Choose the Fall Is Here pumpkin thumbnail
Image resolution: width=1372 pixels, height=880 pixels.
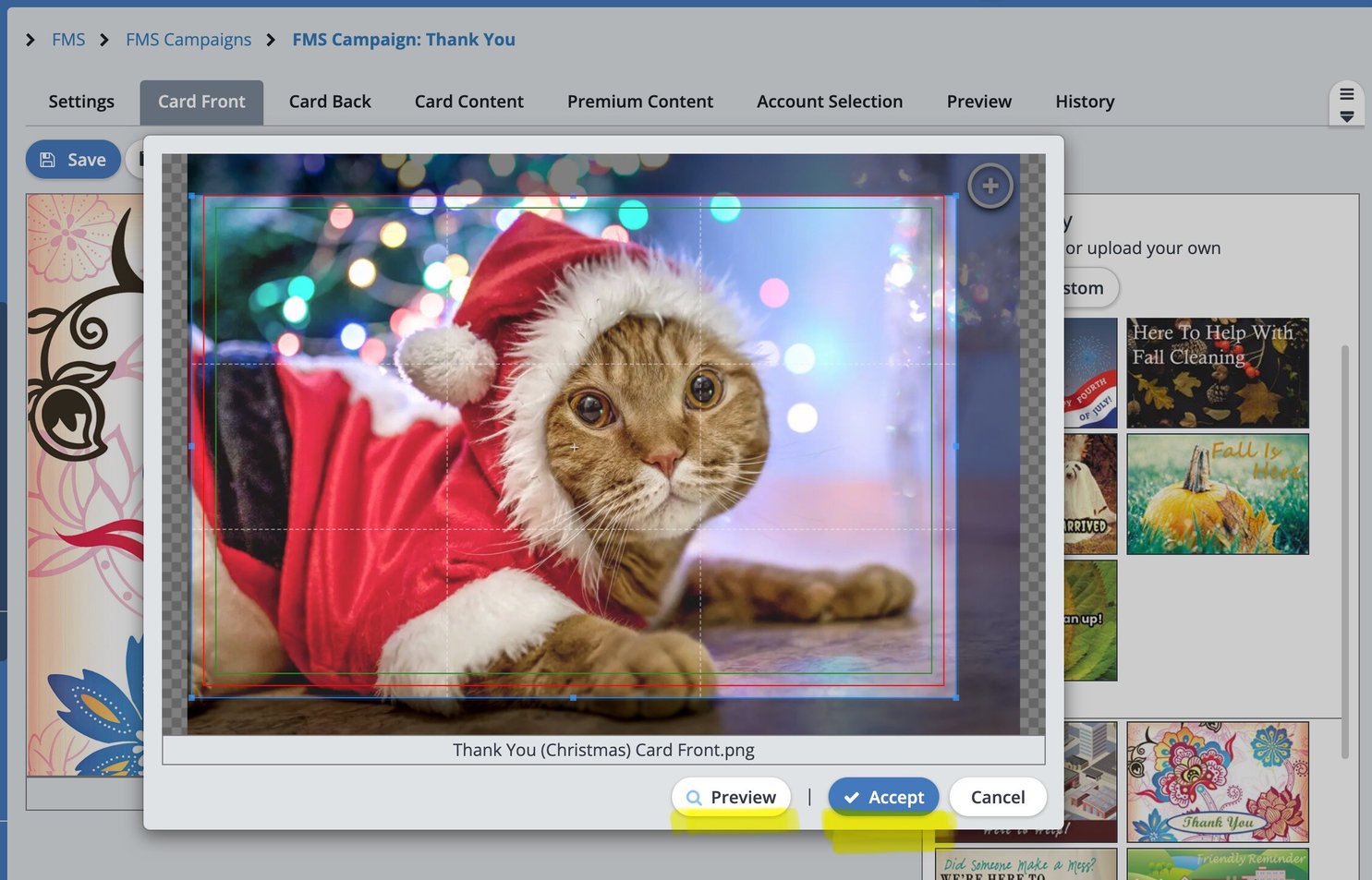(1218, 494)
